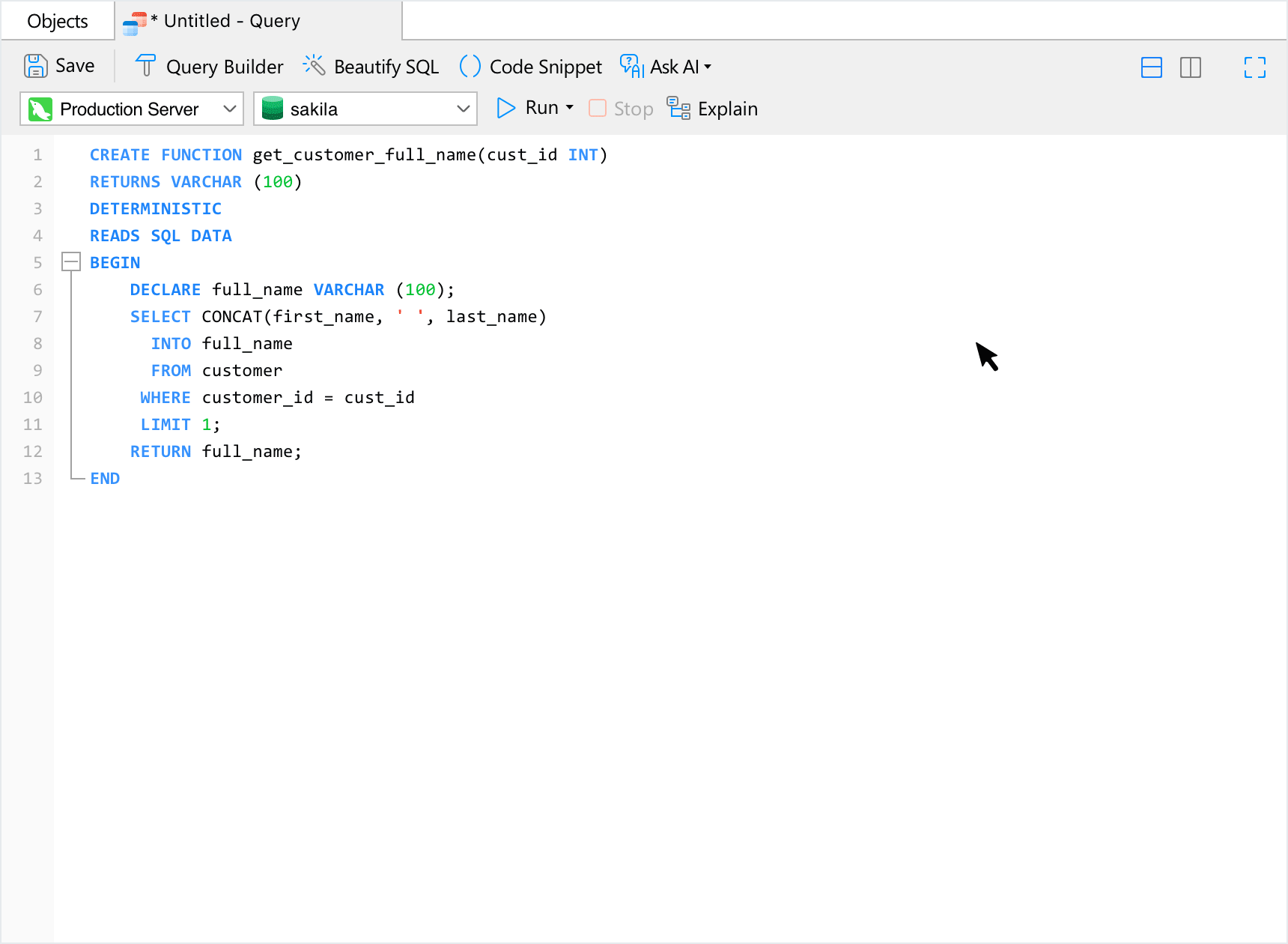Expand the Run options arrow

[570, 108]
